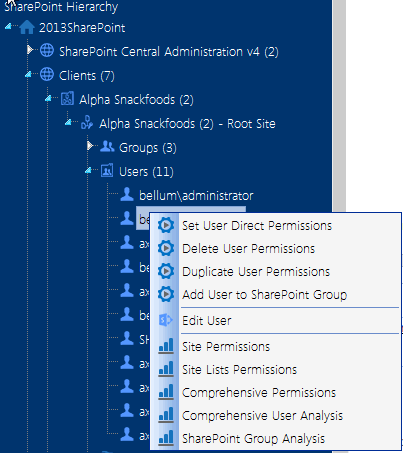Click chart icon beside Comprehensive User Analysis
The height and width of the screenshot is (453, 403).
[166, 415]
